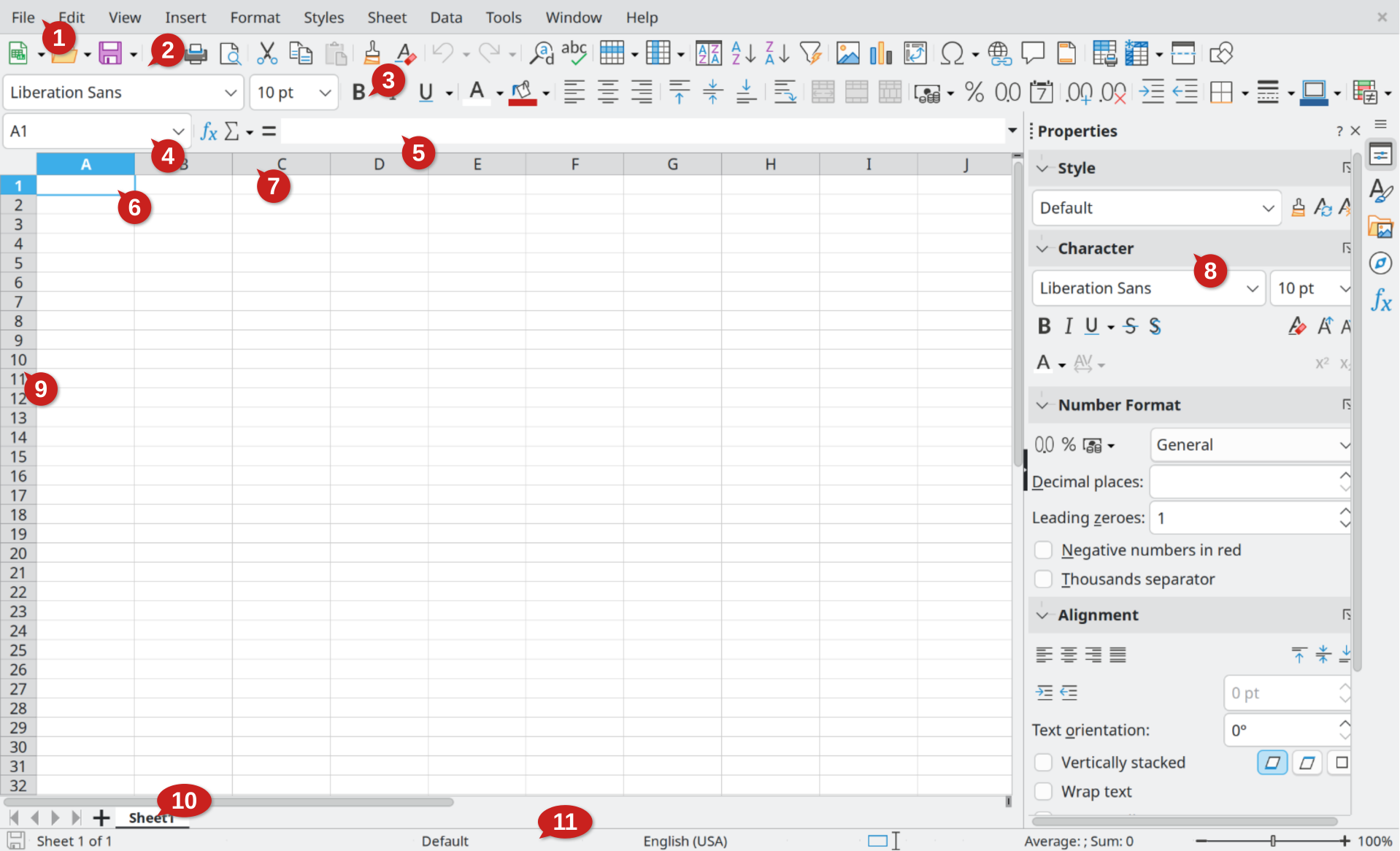
Task: Open the Print Preview
Action: tap(230, 53)
